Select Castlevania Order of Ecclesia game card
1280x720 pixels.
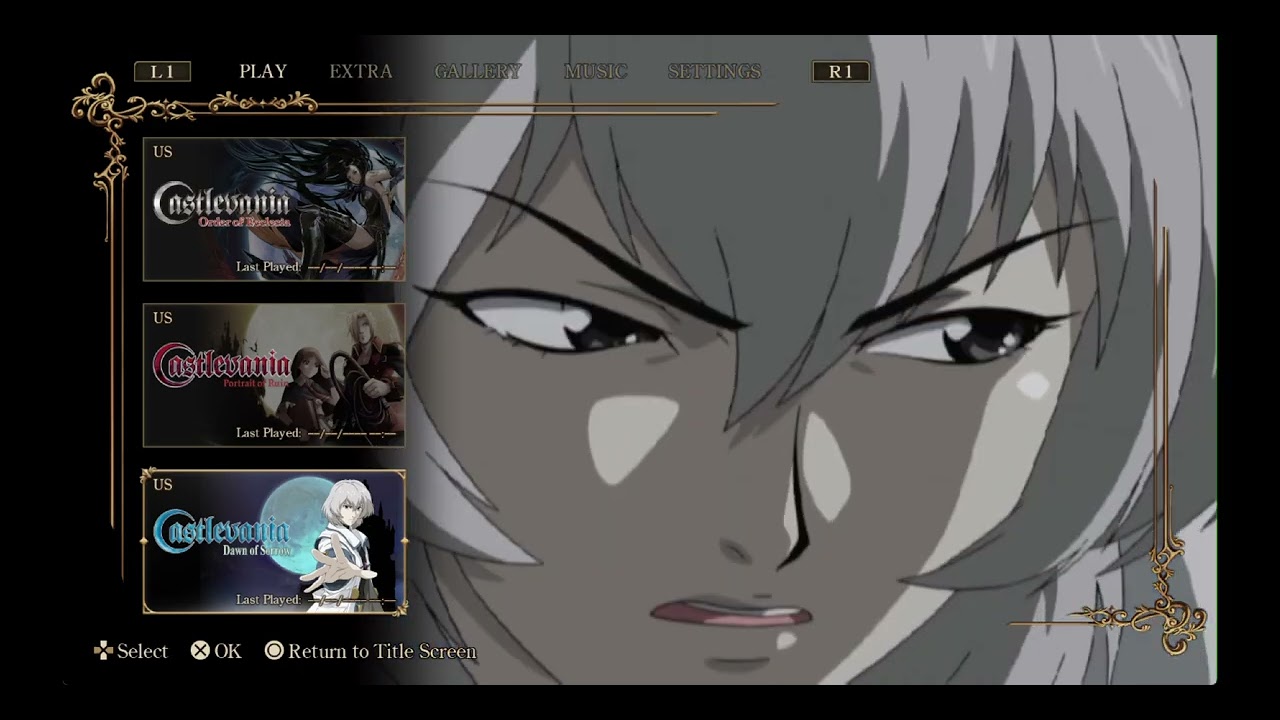click(x=274, y=209)
